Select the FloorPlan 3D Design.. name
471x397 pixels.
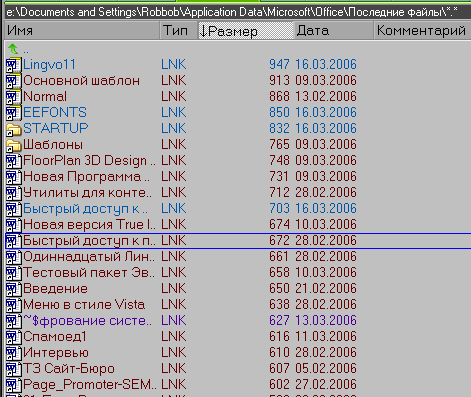click(89, 161)
